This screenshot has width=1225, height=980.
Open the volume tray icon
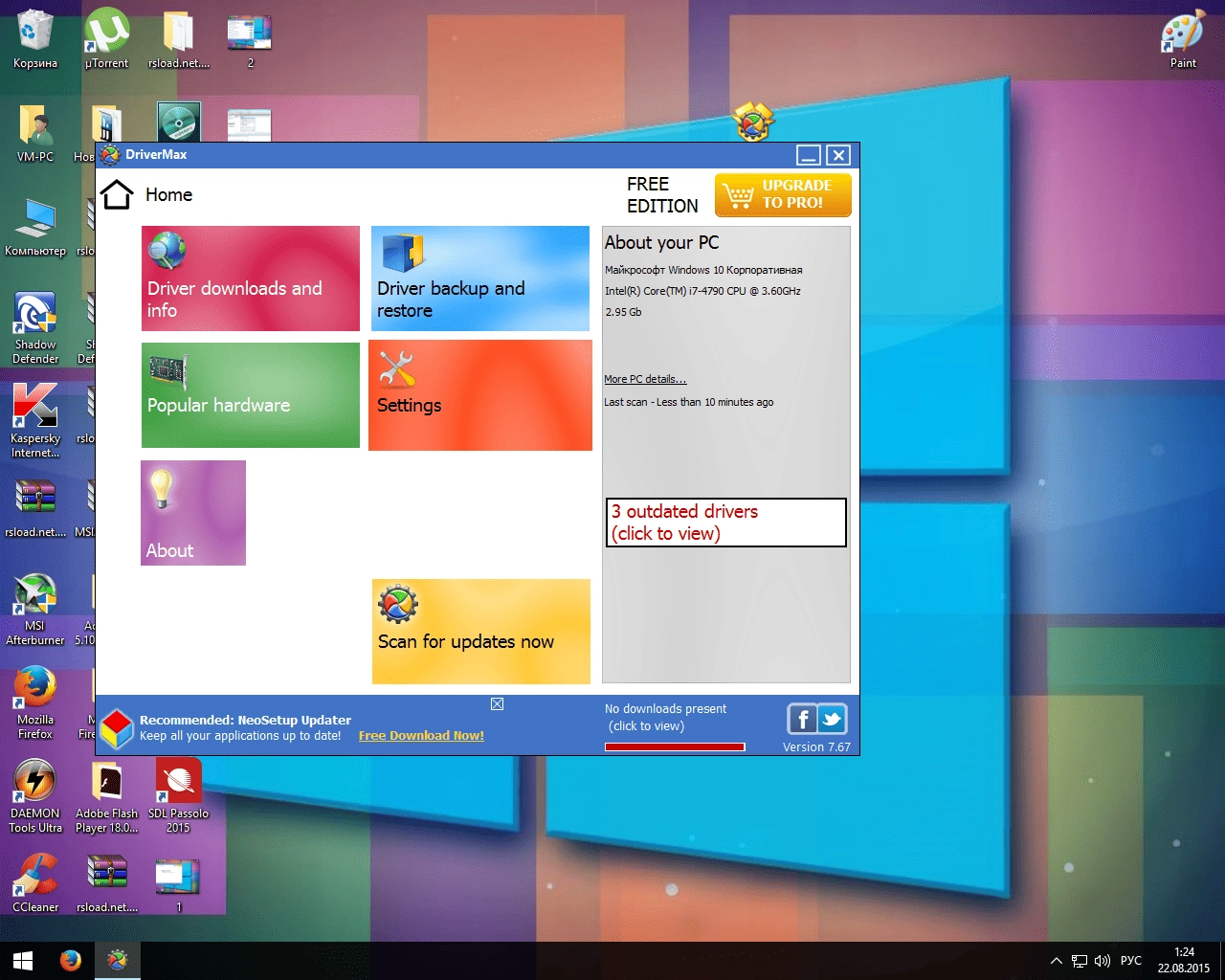point(1102,961)
